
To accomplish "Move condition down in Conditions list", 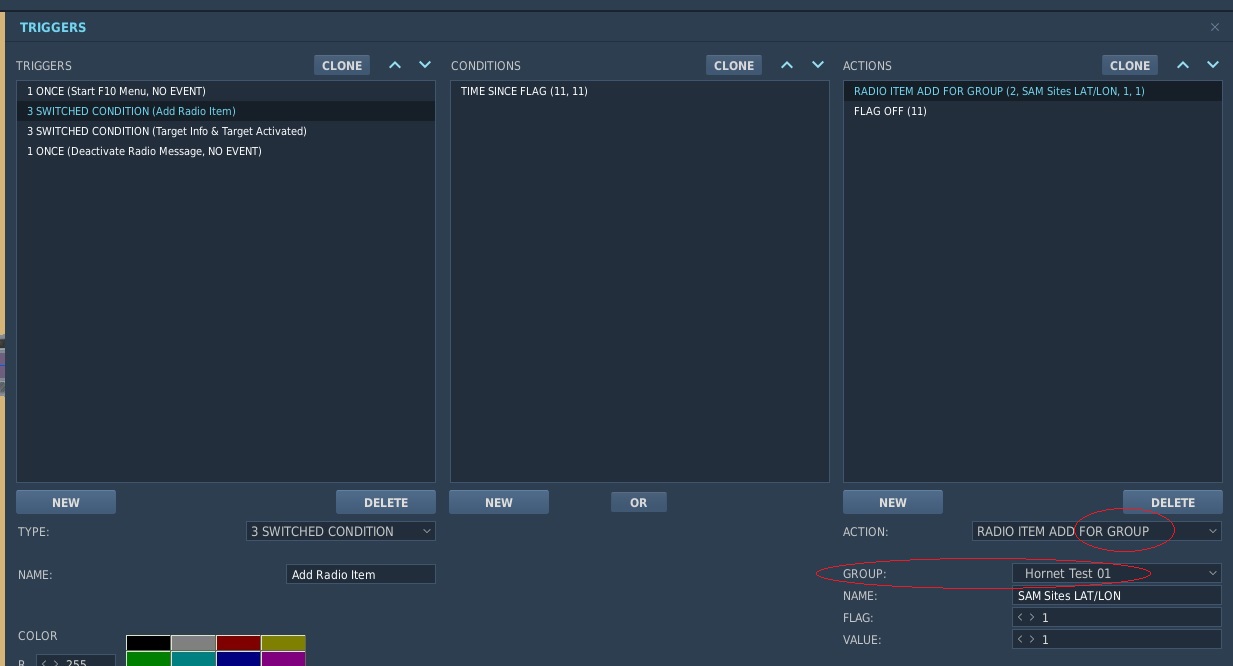I will (818, 65).
